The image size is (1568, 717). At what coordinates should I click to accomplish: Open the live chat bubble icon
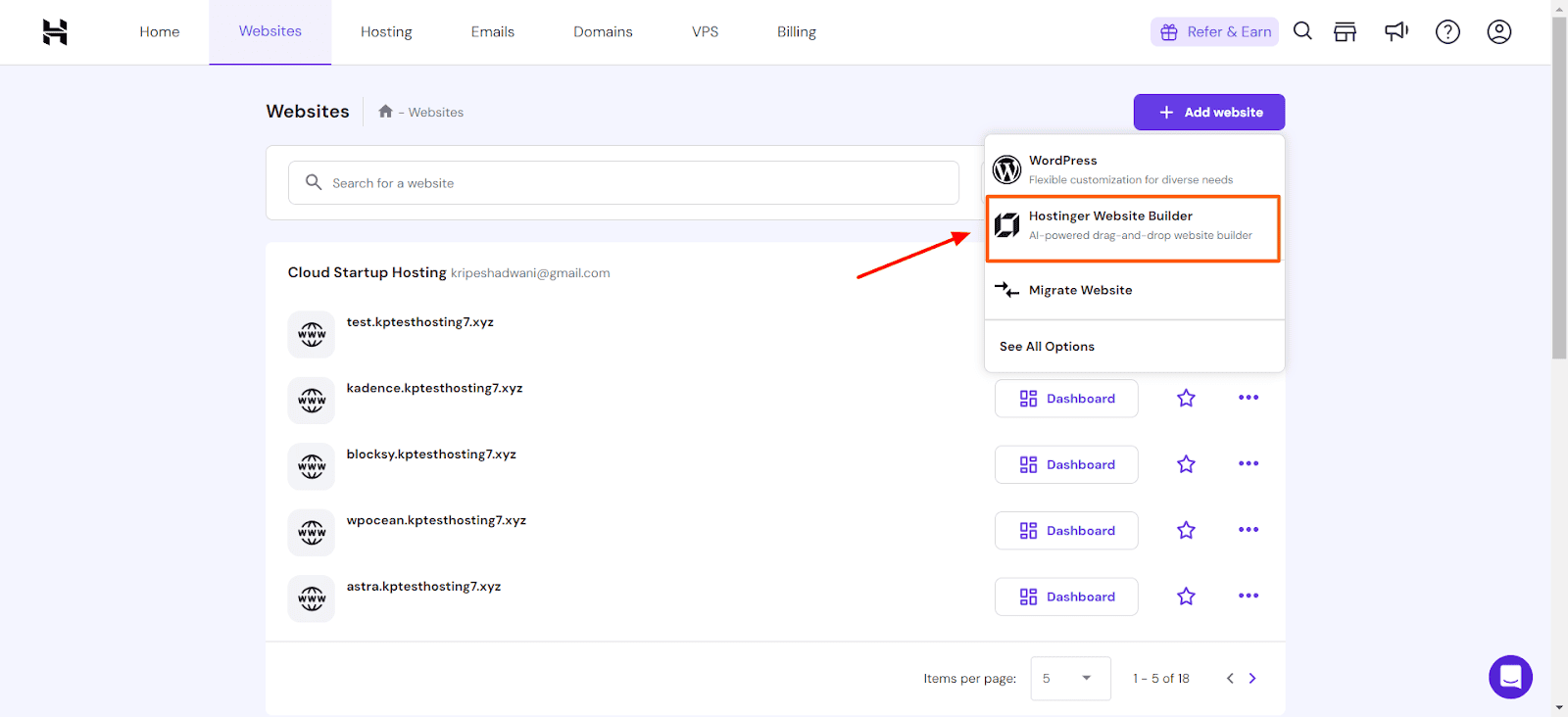1509,677
